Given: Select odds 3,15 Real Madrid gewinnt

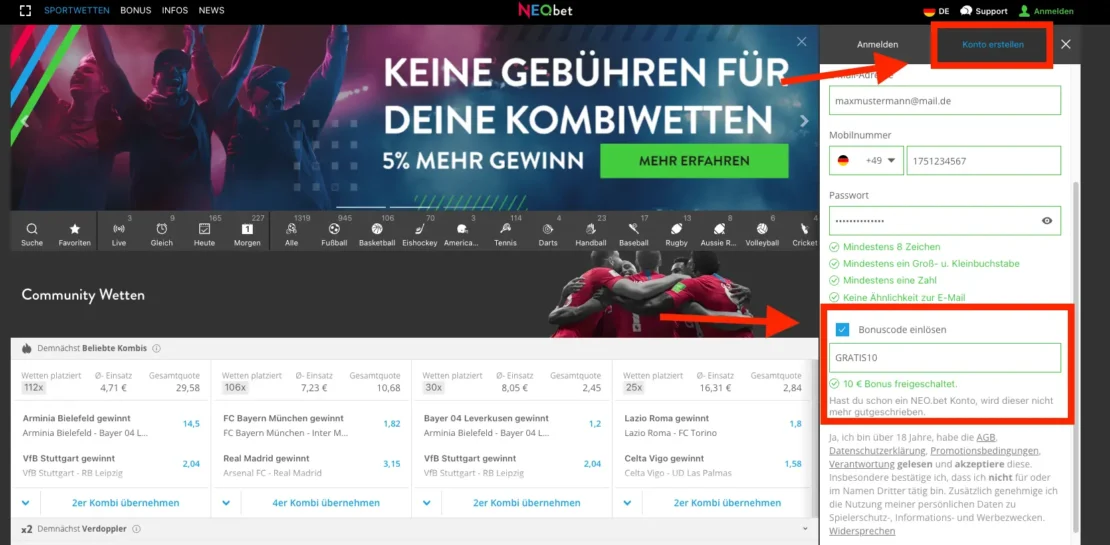Looking at the screenshot, I should point(391,464).
